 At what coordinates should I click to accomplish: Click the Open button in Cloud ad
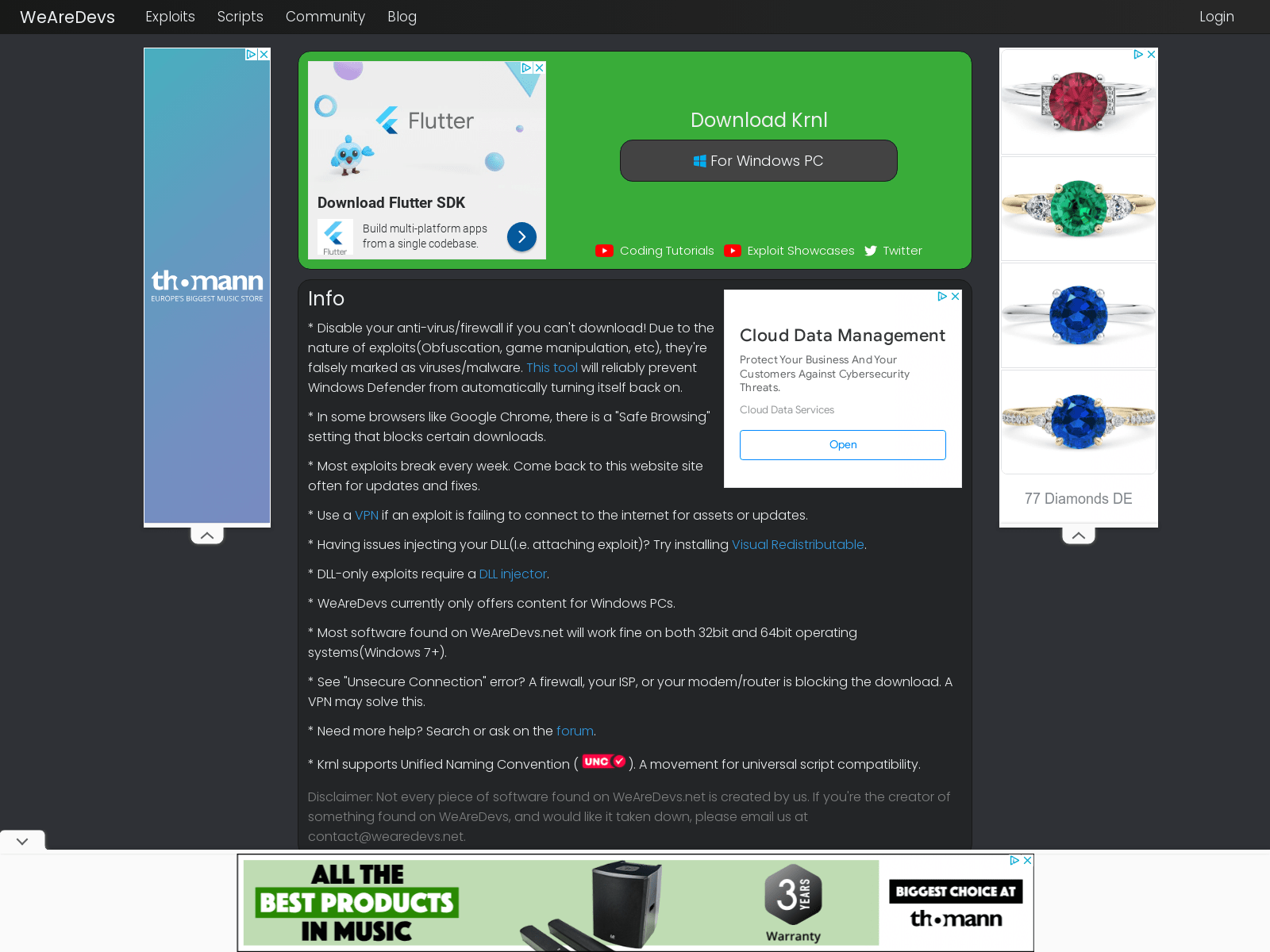coord(843,445)
